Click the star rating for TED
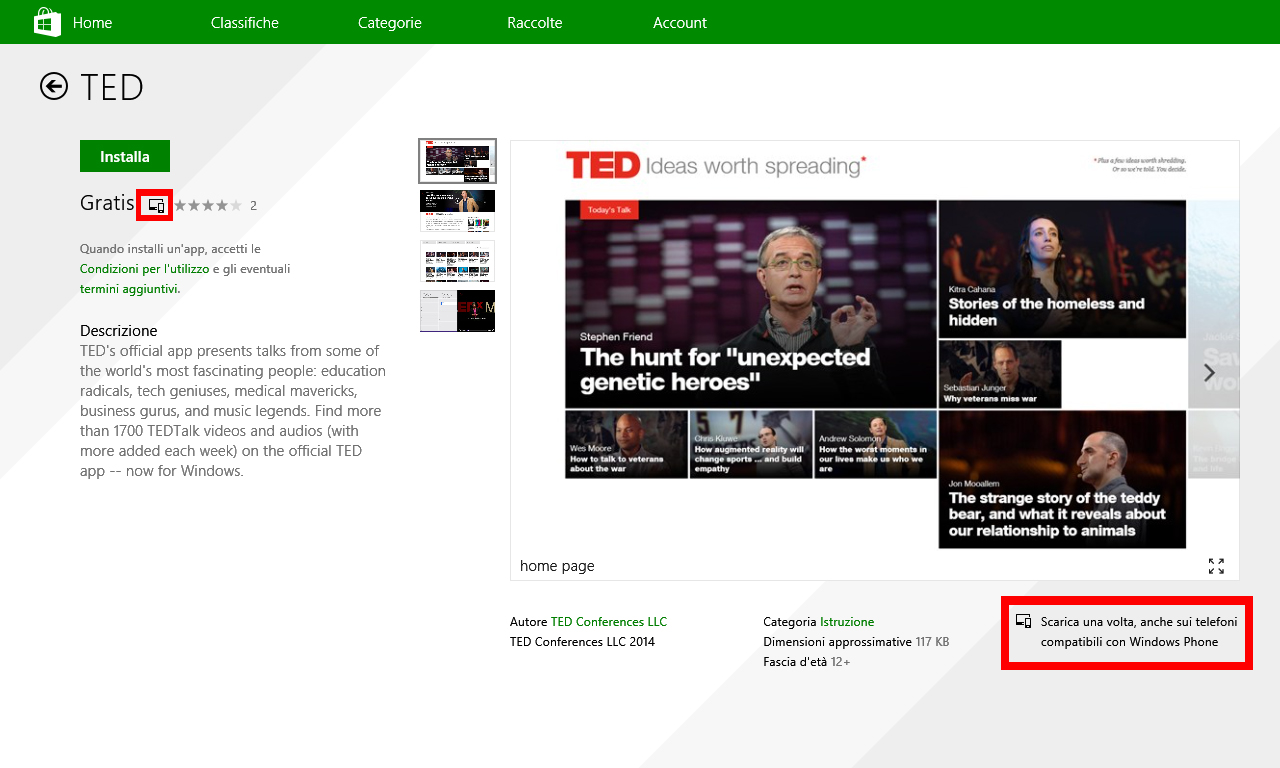Viewport: 1280px width, 768px height. 208,206
